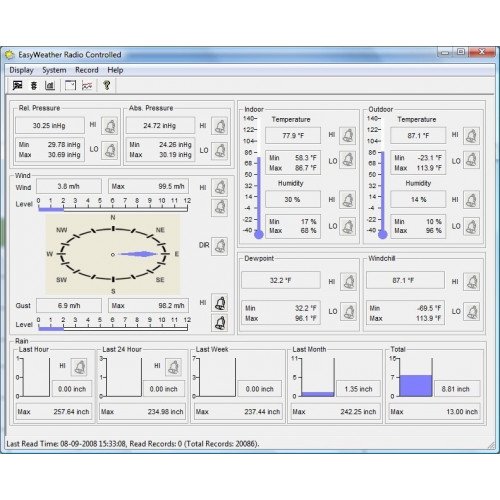Click the wind direction compass
This screenshot has height=500, width=500.
113,254
